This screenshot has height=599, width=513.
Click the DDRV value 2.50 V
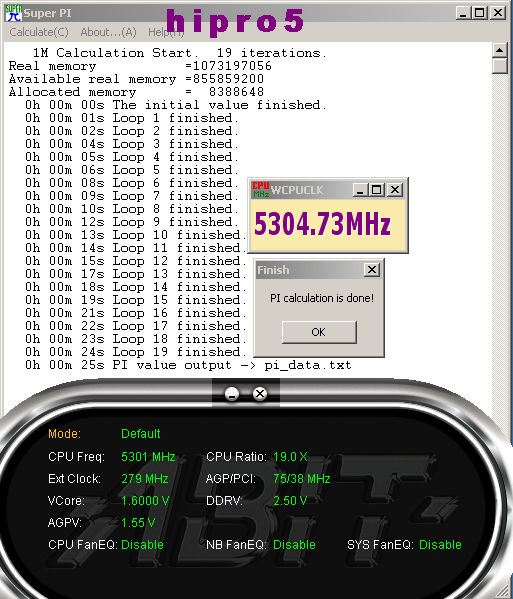[290, 500]
